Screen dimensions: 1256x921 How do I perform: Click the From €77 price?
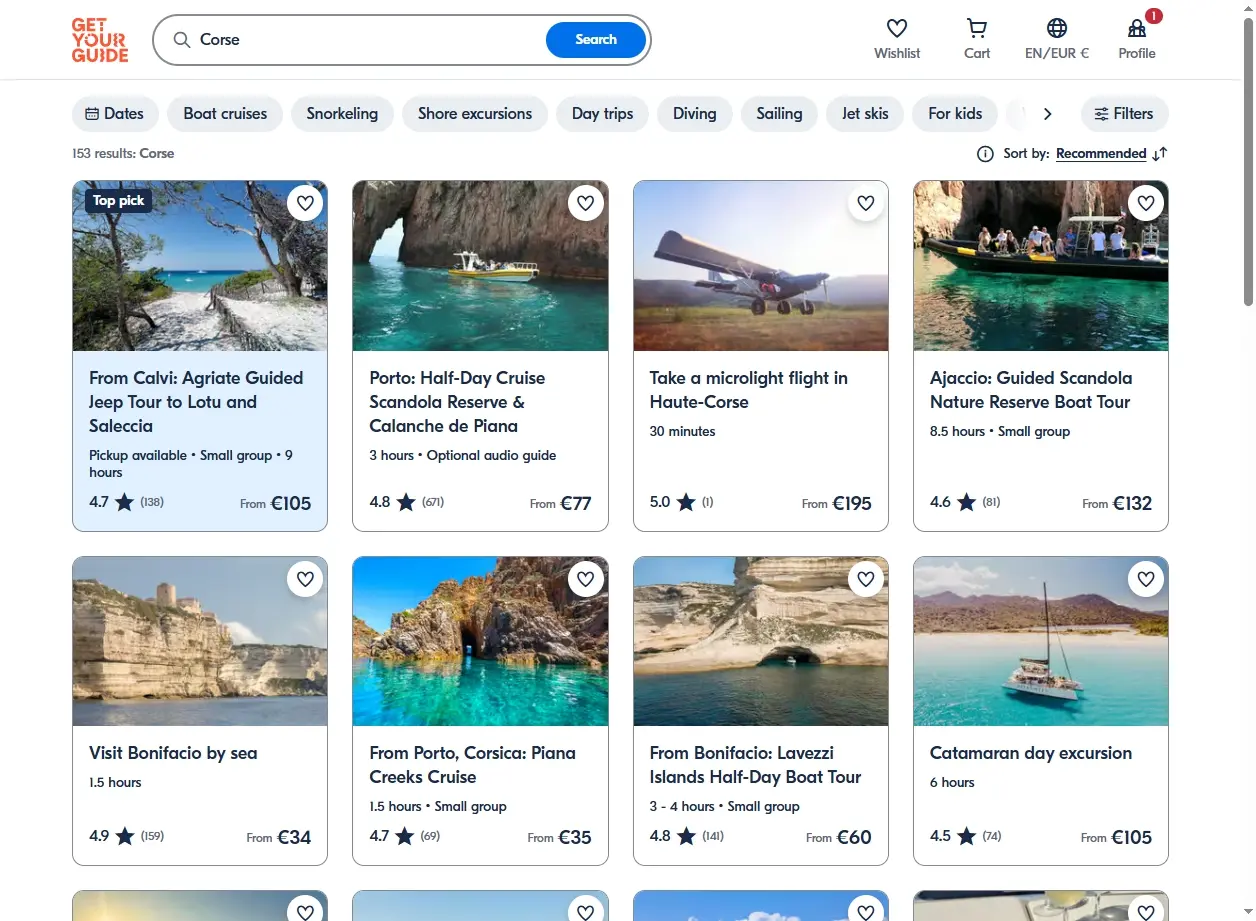point(561,503)
